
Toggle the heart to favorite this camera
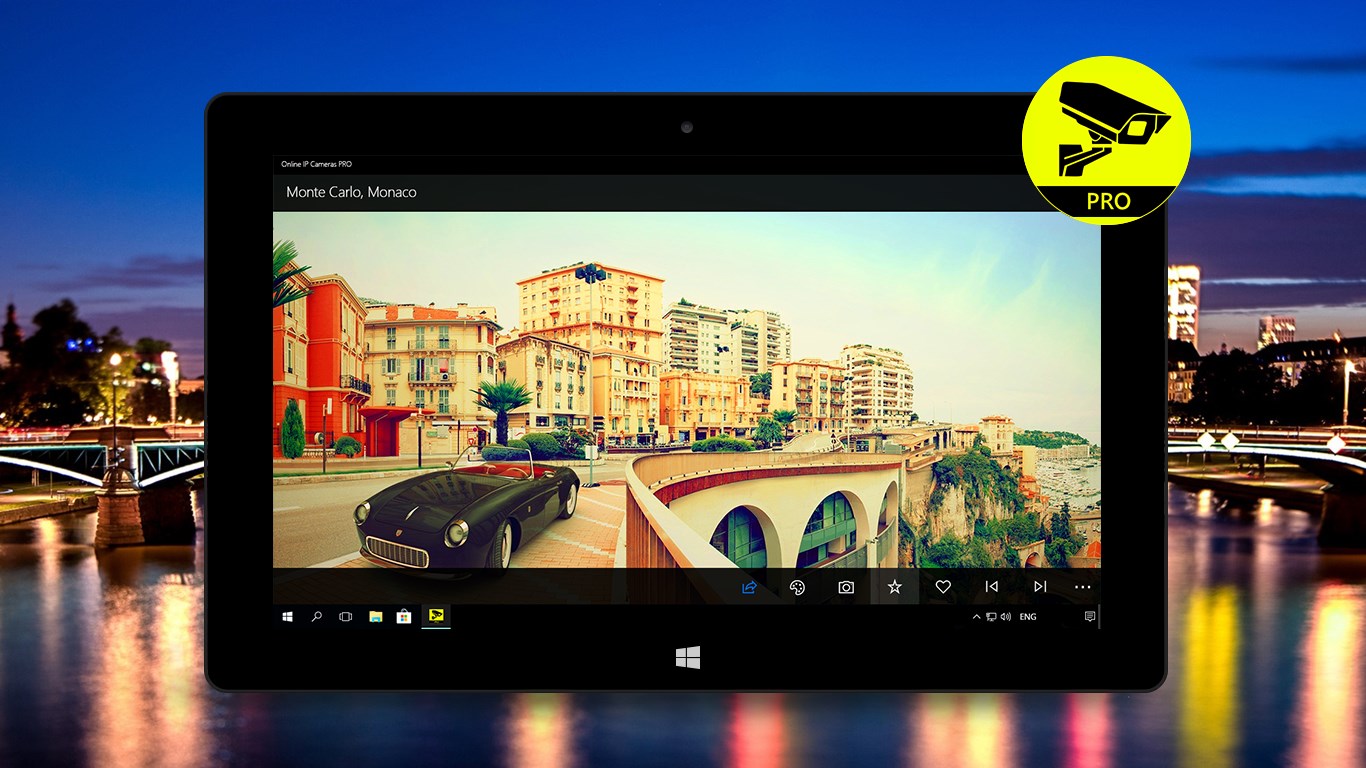tap(942, 587)
